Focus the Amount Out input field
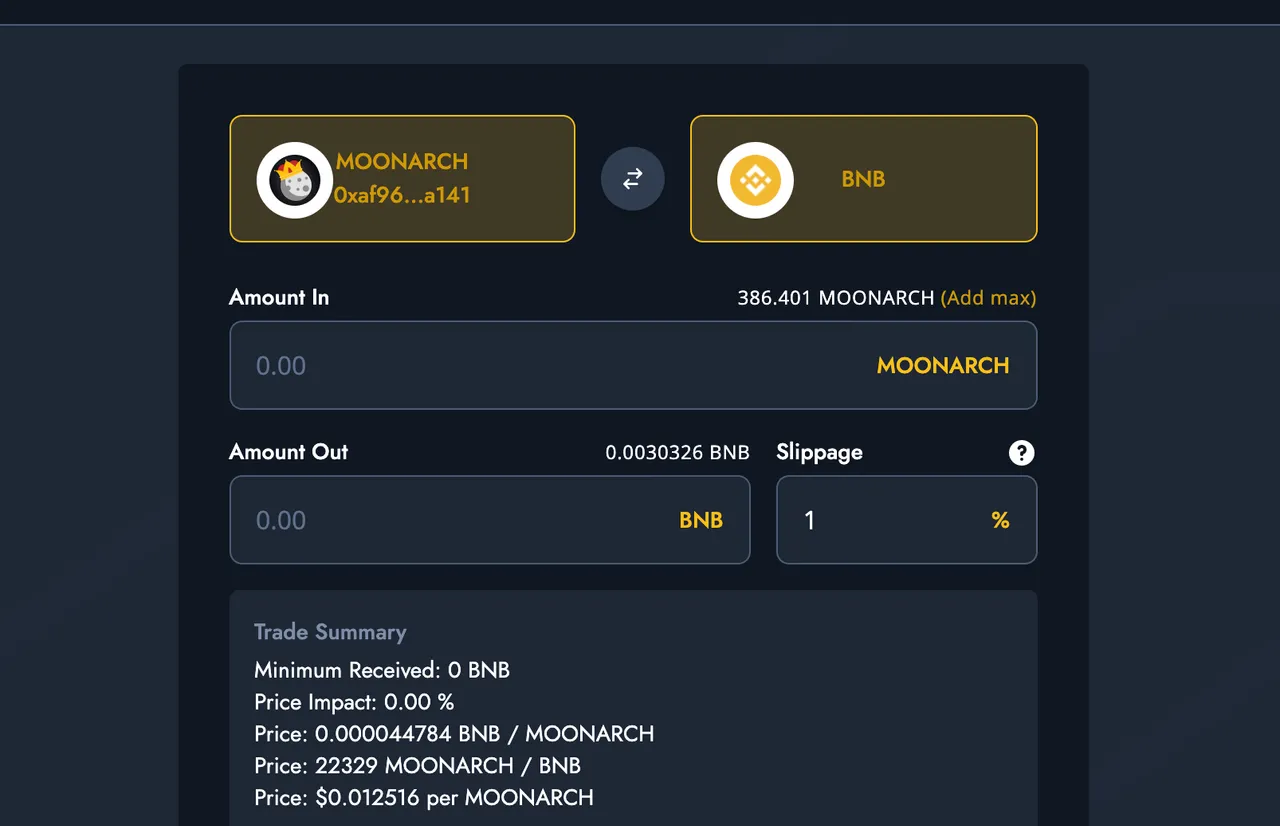This screenshot has height=826, width=1280. 490,520
